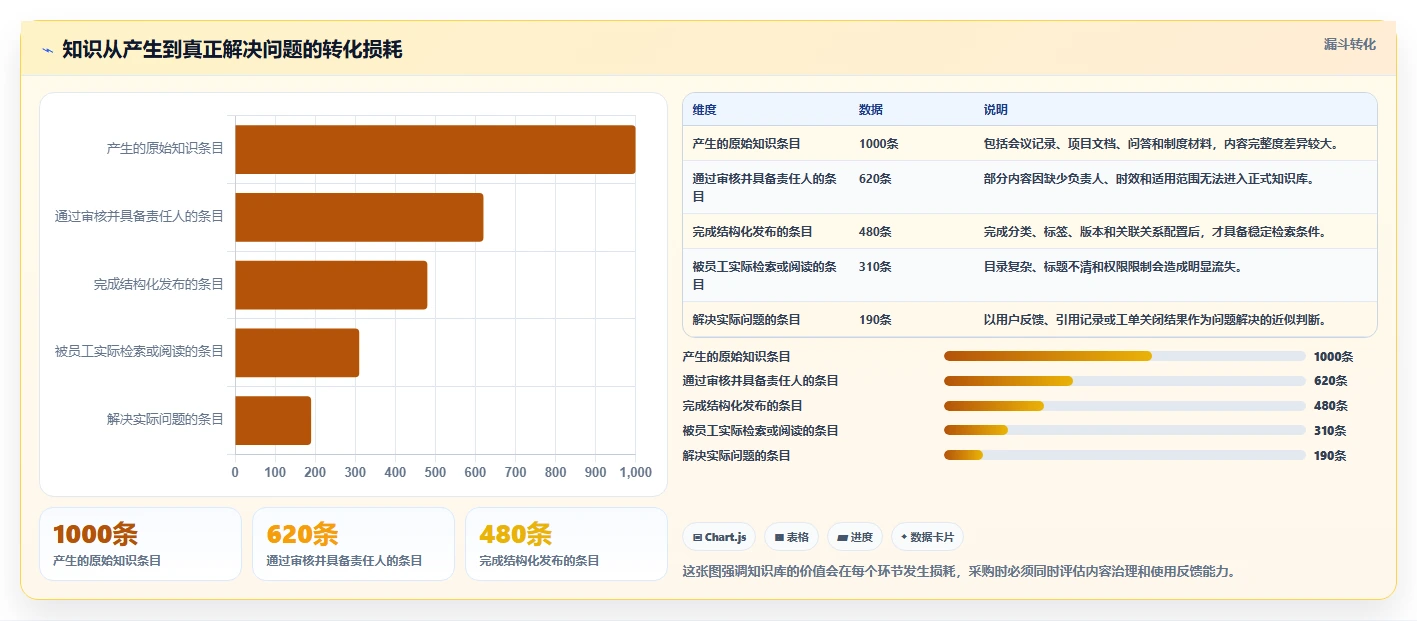Click the 解决实际问题的条目 chart bar
The height and width of the screenshot is (621, 1417).
[x=273, y=421]
